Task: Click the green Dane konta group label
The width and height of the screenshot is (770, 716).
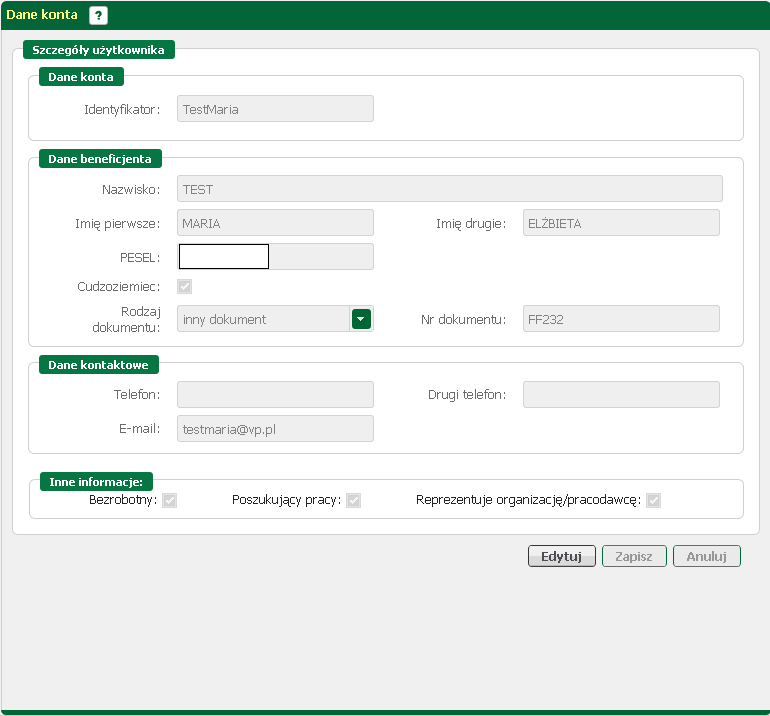Action: coord(81,77)
